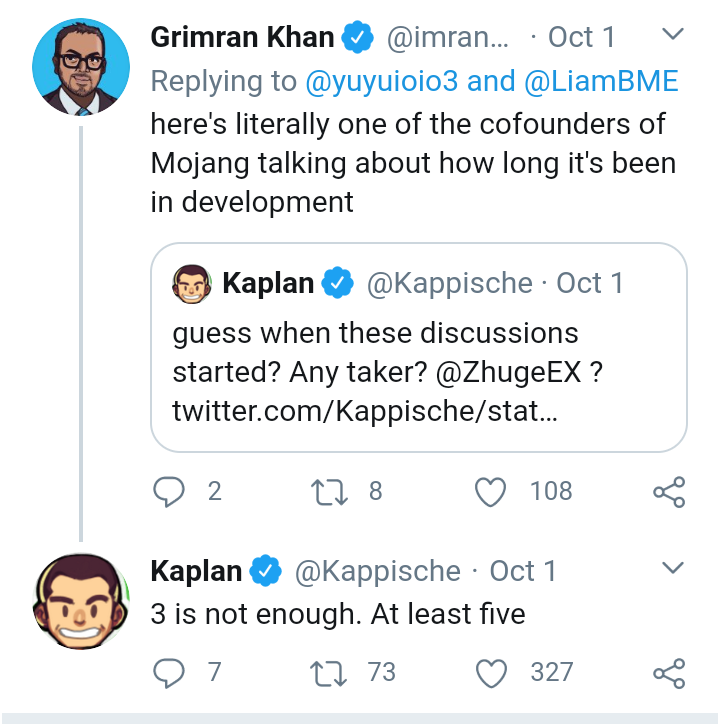Screen dimensions: 720x724
Task: Share Kaplan's '3 is not enough' tweet
Action: coord(669,673)
